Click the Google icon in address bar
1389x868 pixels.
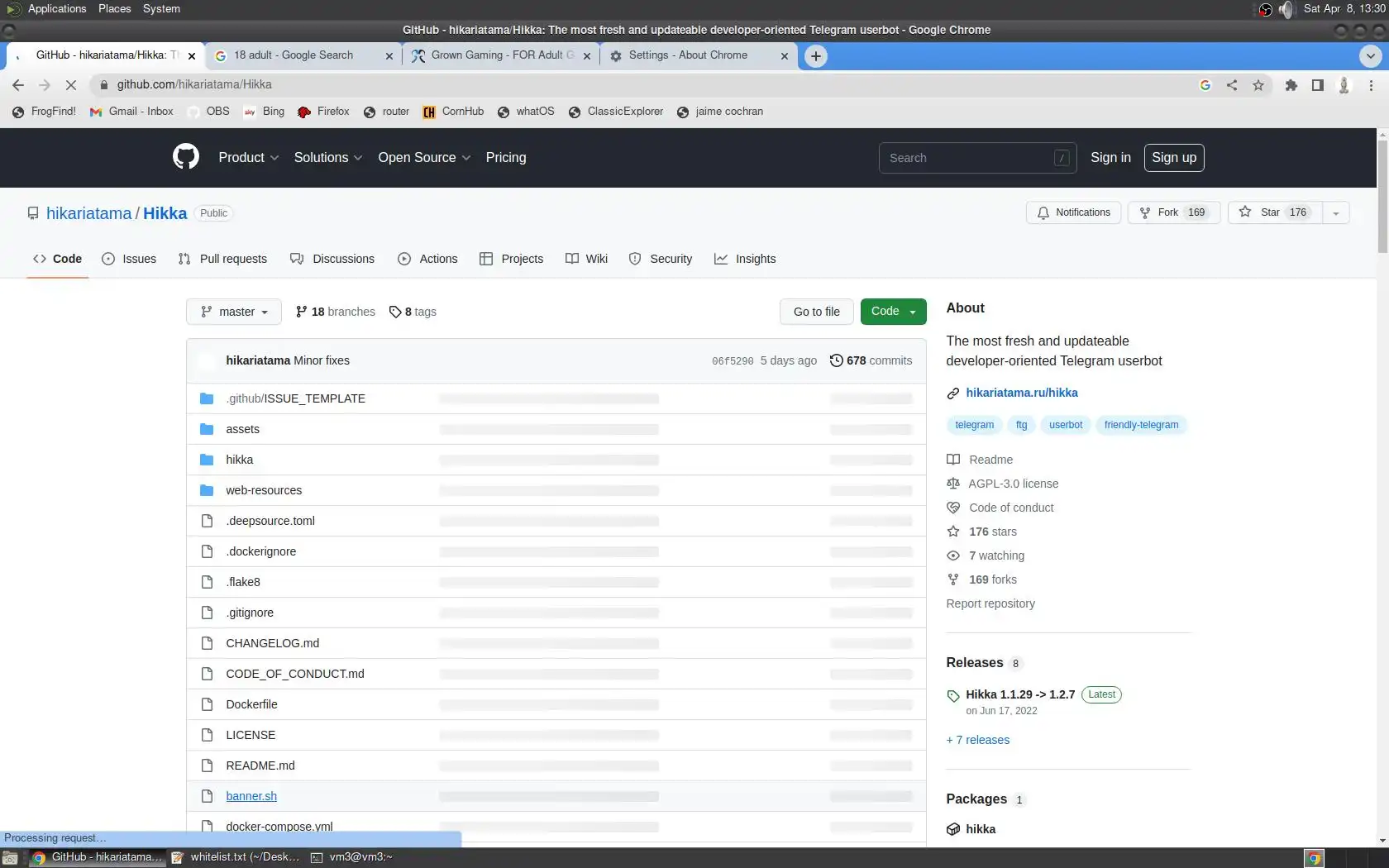(x=1205, y=85)
